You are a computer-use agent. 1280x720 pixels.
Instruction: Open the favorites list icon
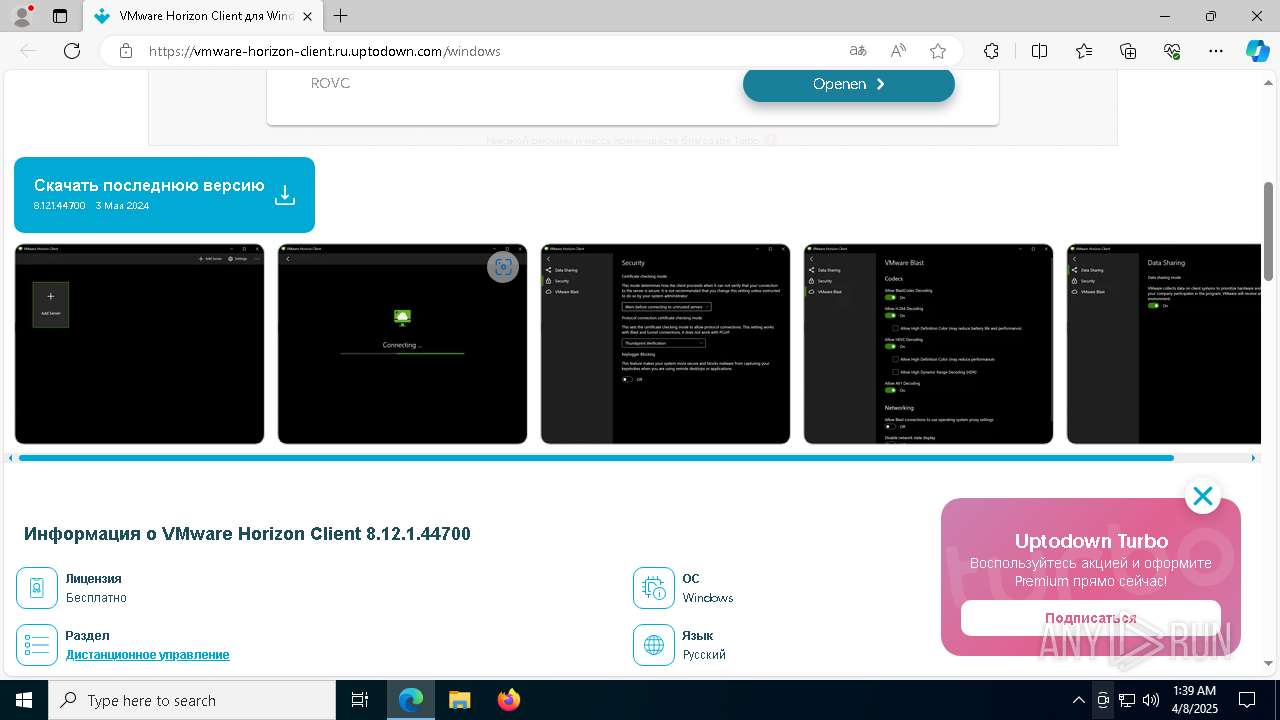pos(1084,51)
